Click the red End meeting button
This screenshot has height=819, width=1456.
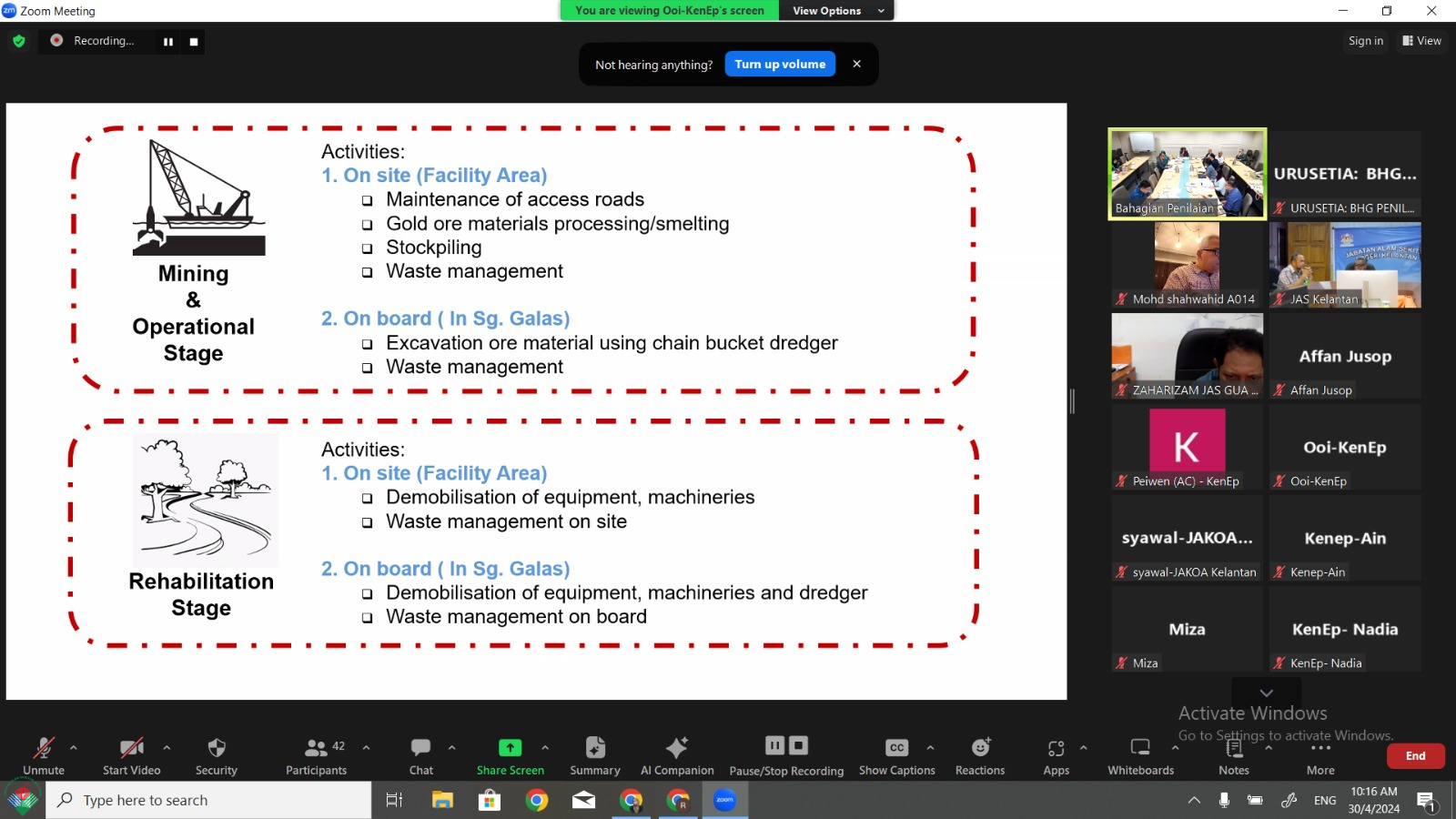pyautogui.click(x=1416, y=756)
